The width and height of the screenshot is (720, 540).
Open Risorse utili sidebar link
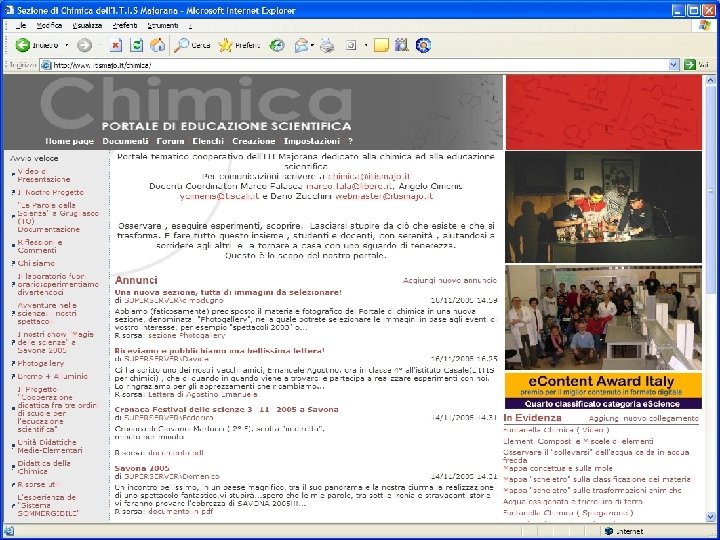point(39,484)
